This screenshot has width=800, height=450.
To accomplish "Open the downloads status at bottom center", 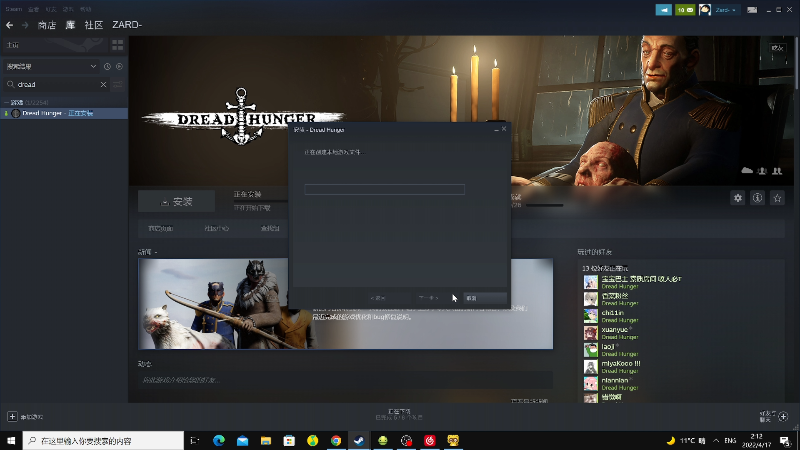I will click(x=399, y=414).
